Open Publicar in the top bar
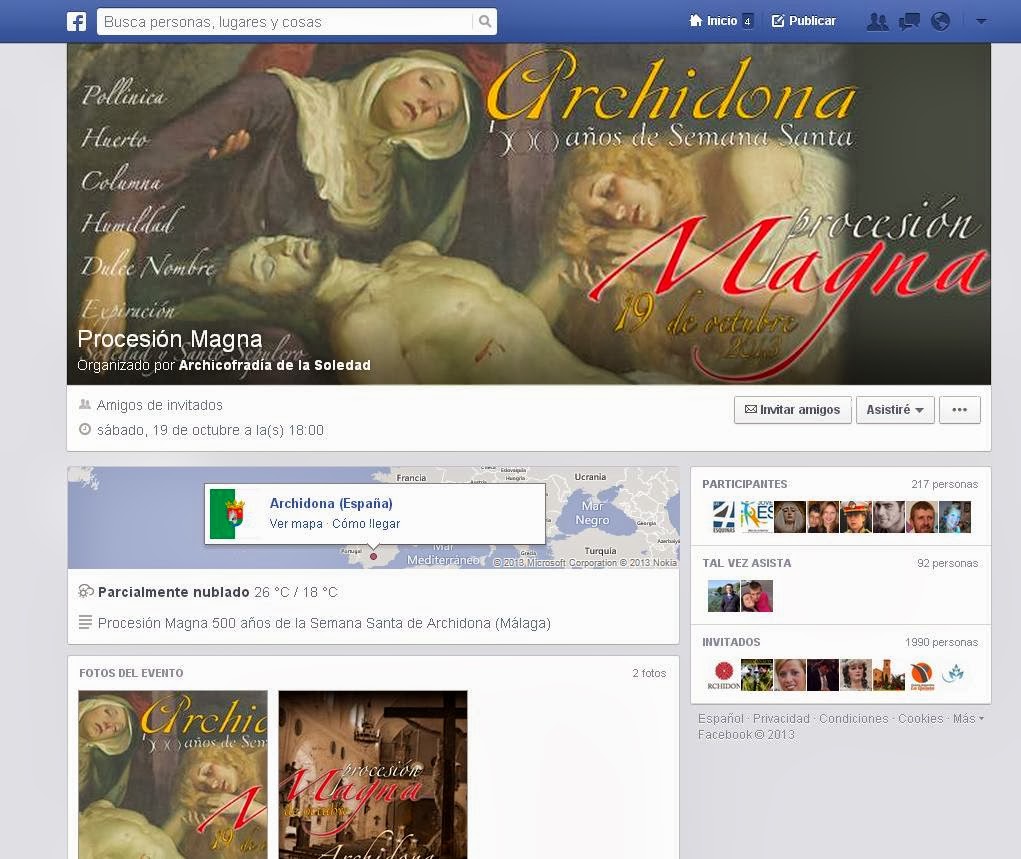Image resolution: width=1021 pixels, height=859 pixels. (804, 21)
